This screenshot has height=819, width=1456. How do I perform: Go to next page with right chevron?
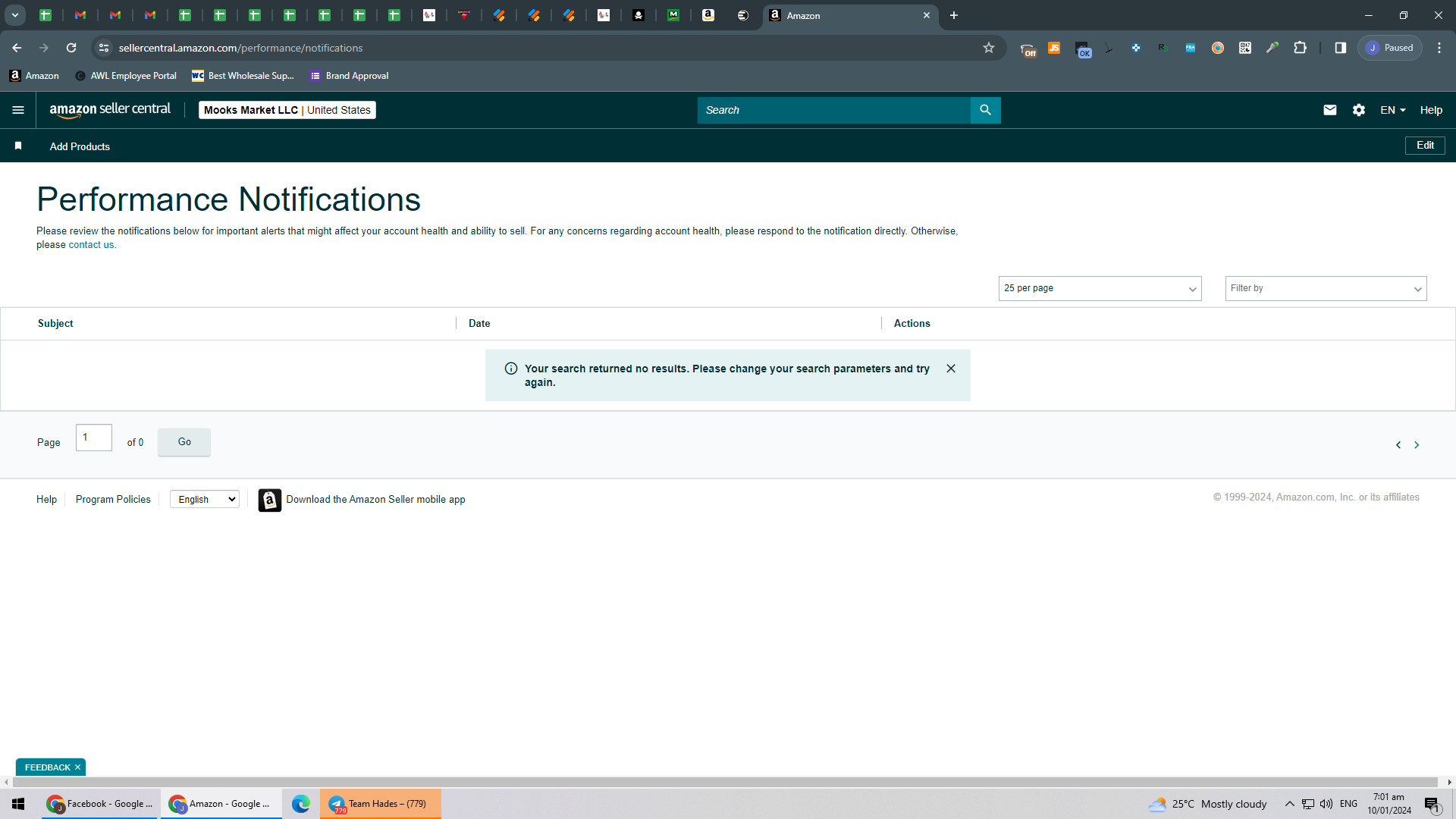pos(1417,445)
